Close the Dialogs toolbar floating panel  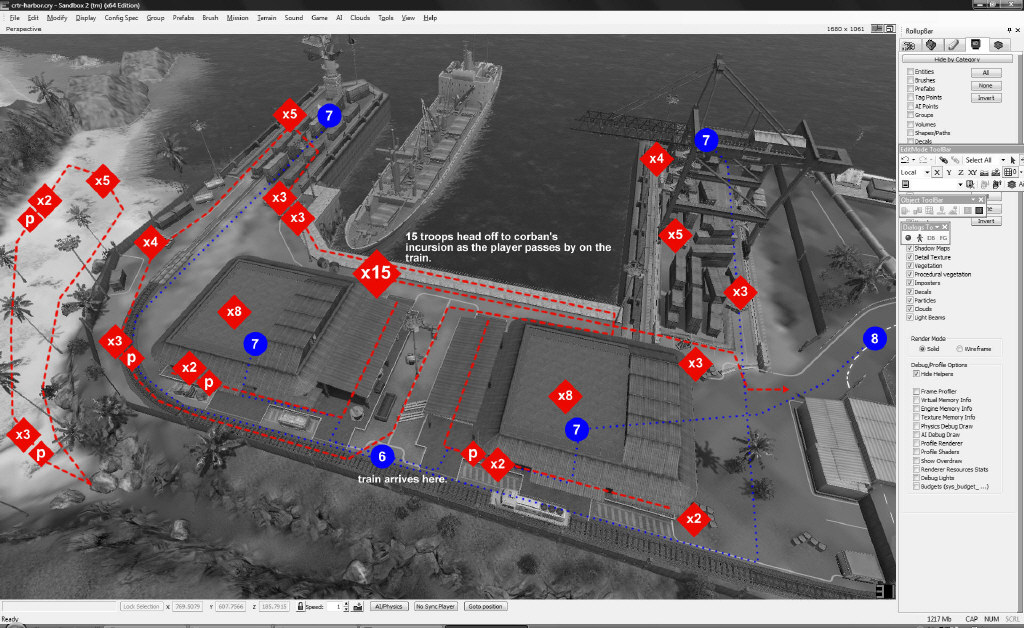(x=945, y=227)
